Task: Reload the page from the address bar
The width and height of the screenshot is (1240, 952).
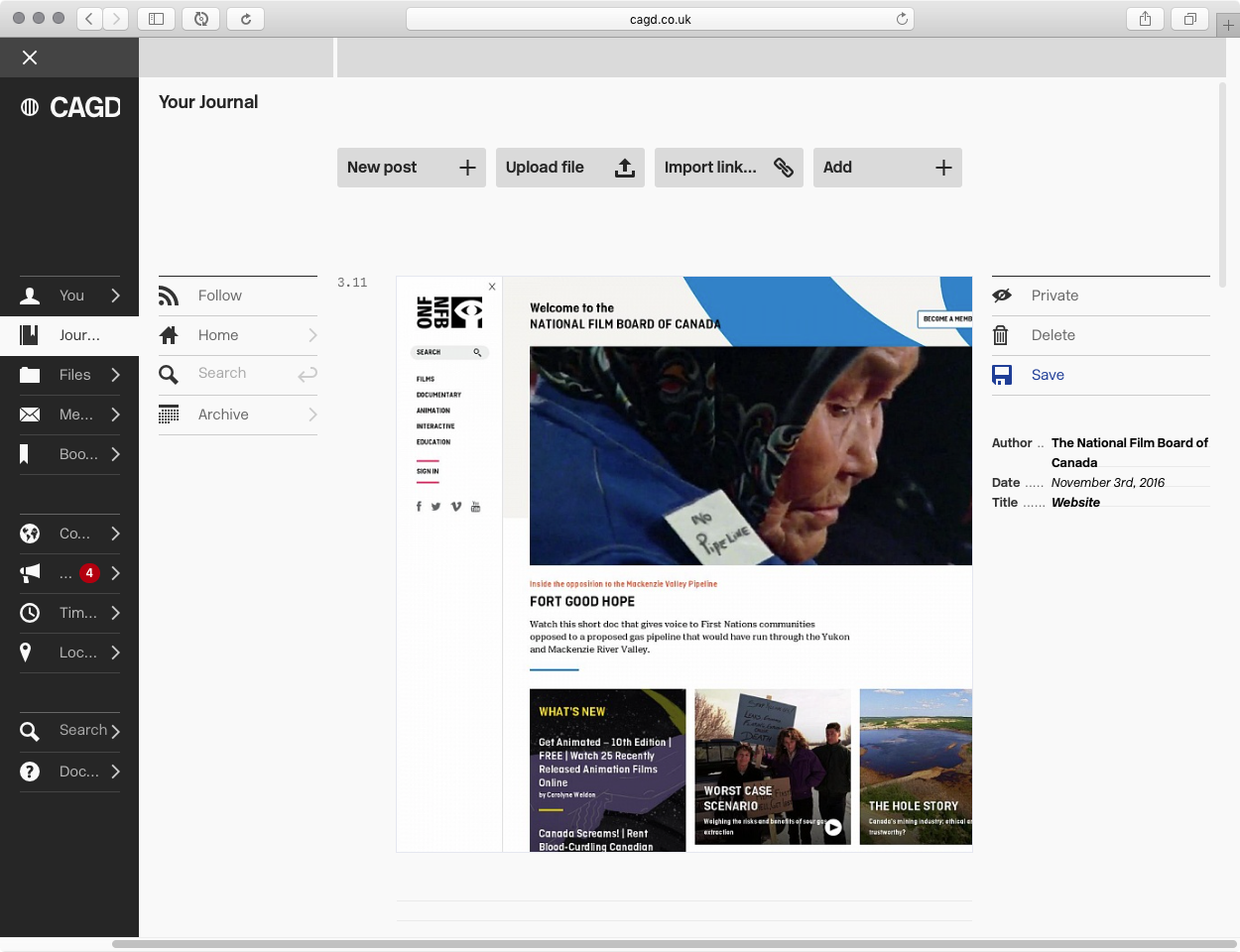Action: (902, 19)
